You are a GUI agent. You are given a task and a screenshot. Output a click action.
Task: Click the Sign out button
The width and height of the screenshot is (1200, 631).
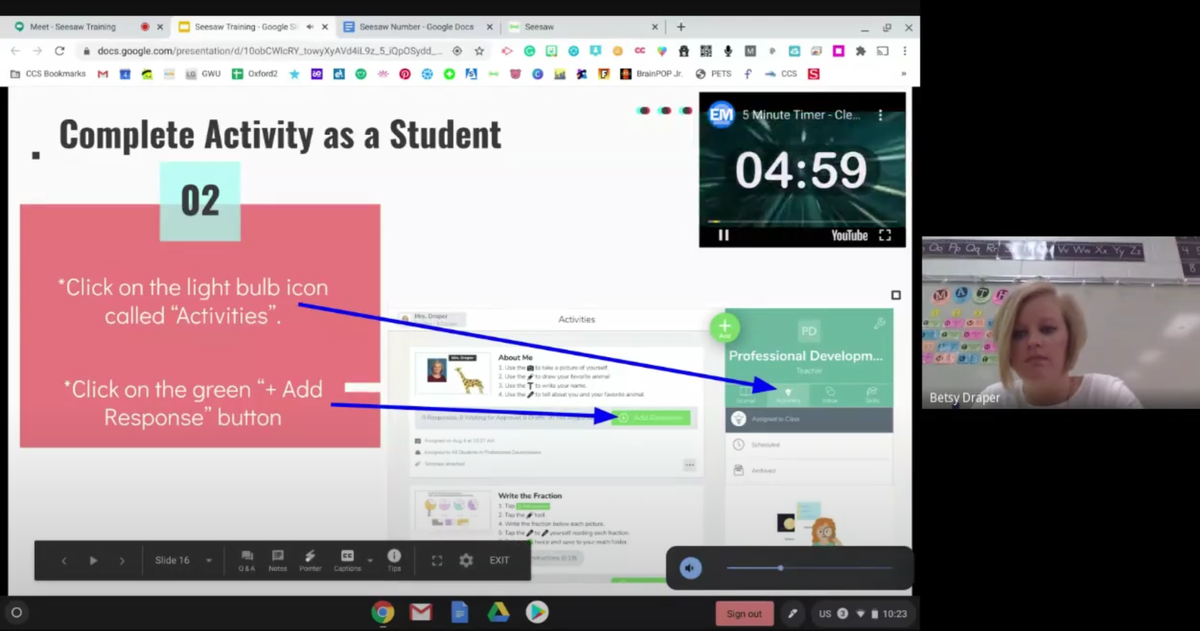pos(744,613)
